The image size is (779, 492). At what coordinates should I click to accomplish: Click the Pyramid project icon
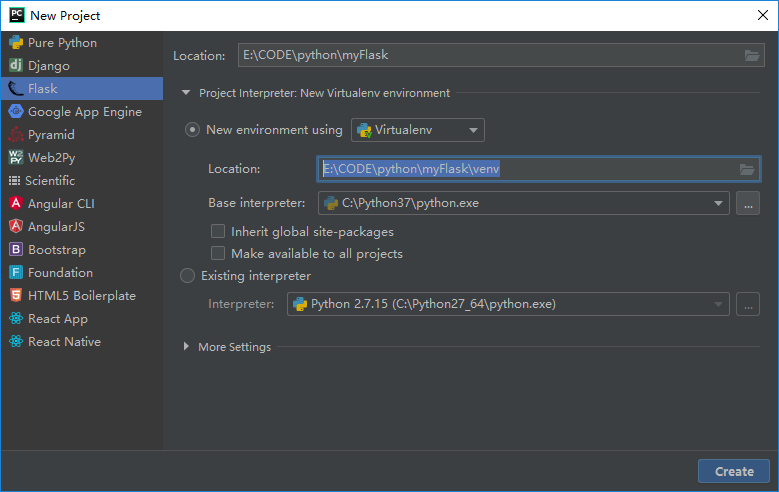16,134
